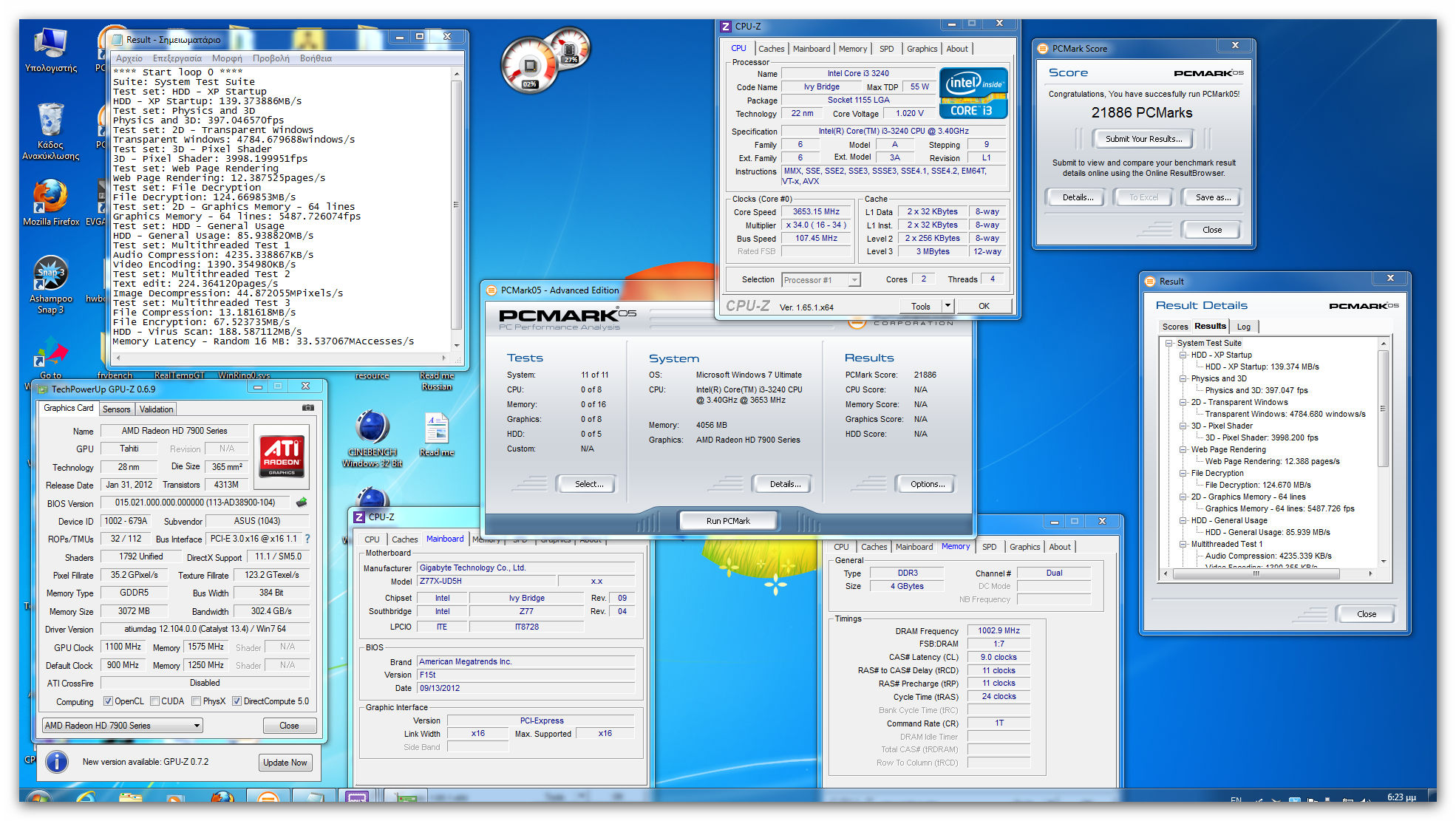1456x821 pixels.
Task: Click OK button in CPU-Z window
Action: [x=984, y=306]
